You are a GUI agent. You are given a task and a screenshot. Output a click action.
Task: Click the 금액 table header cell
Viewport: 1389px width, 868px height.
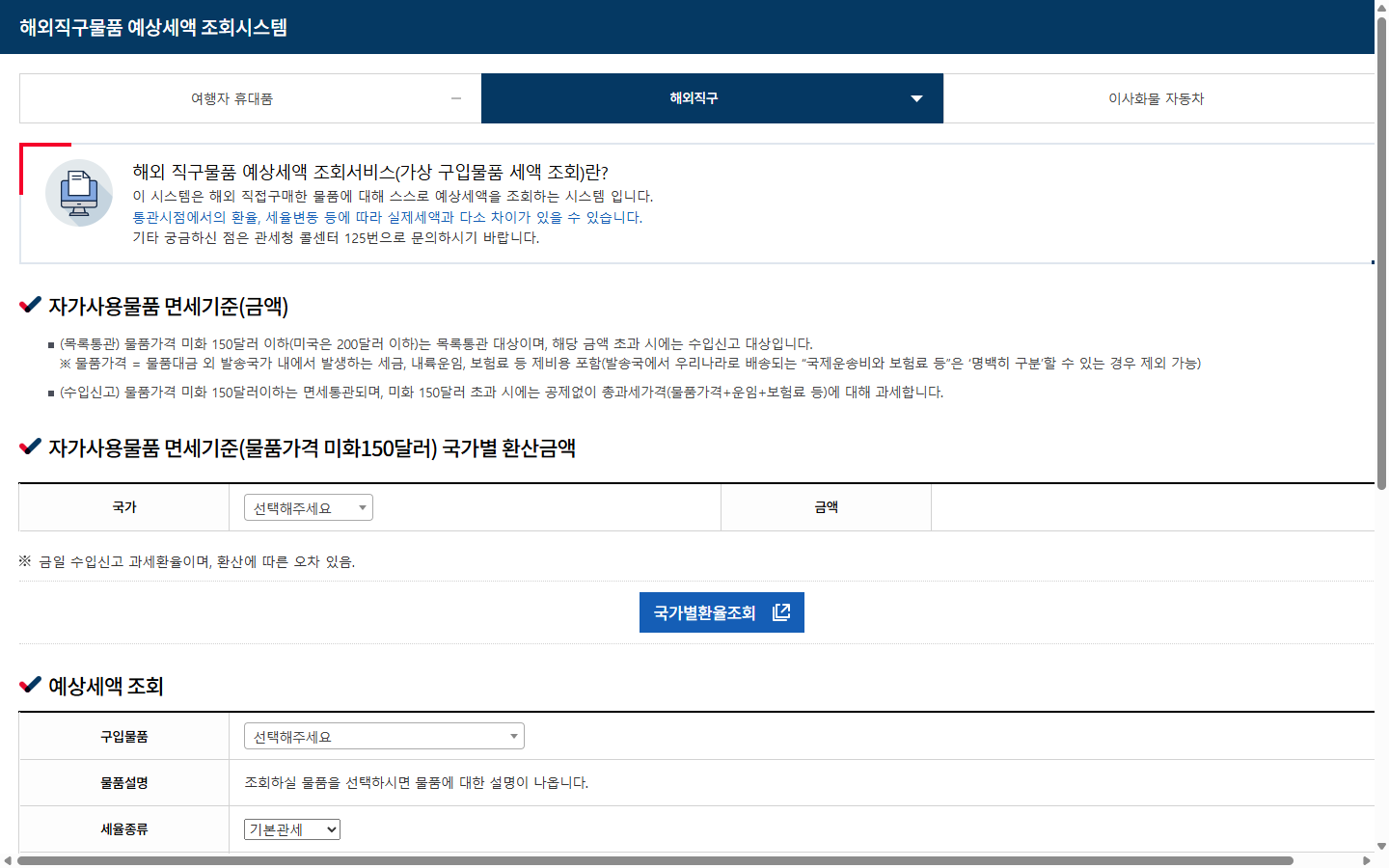826,507
